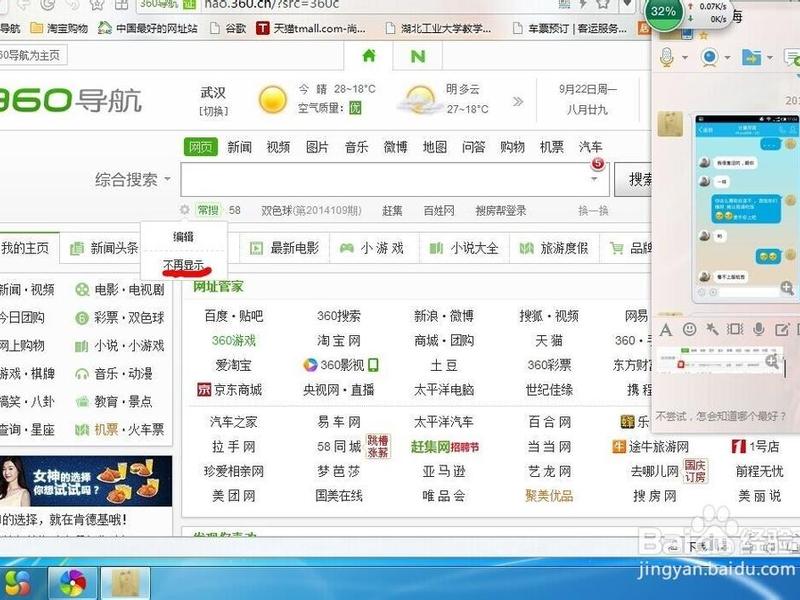
Task: Click the film icon beside 电影·电视剧
Action: coord(82,290)
